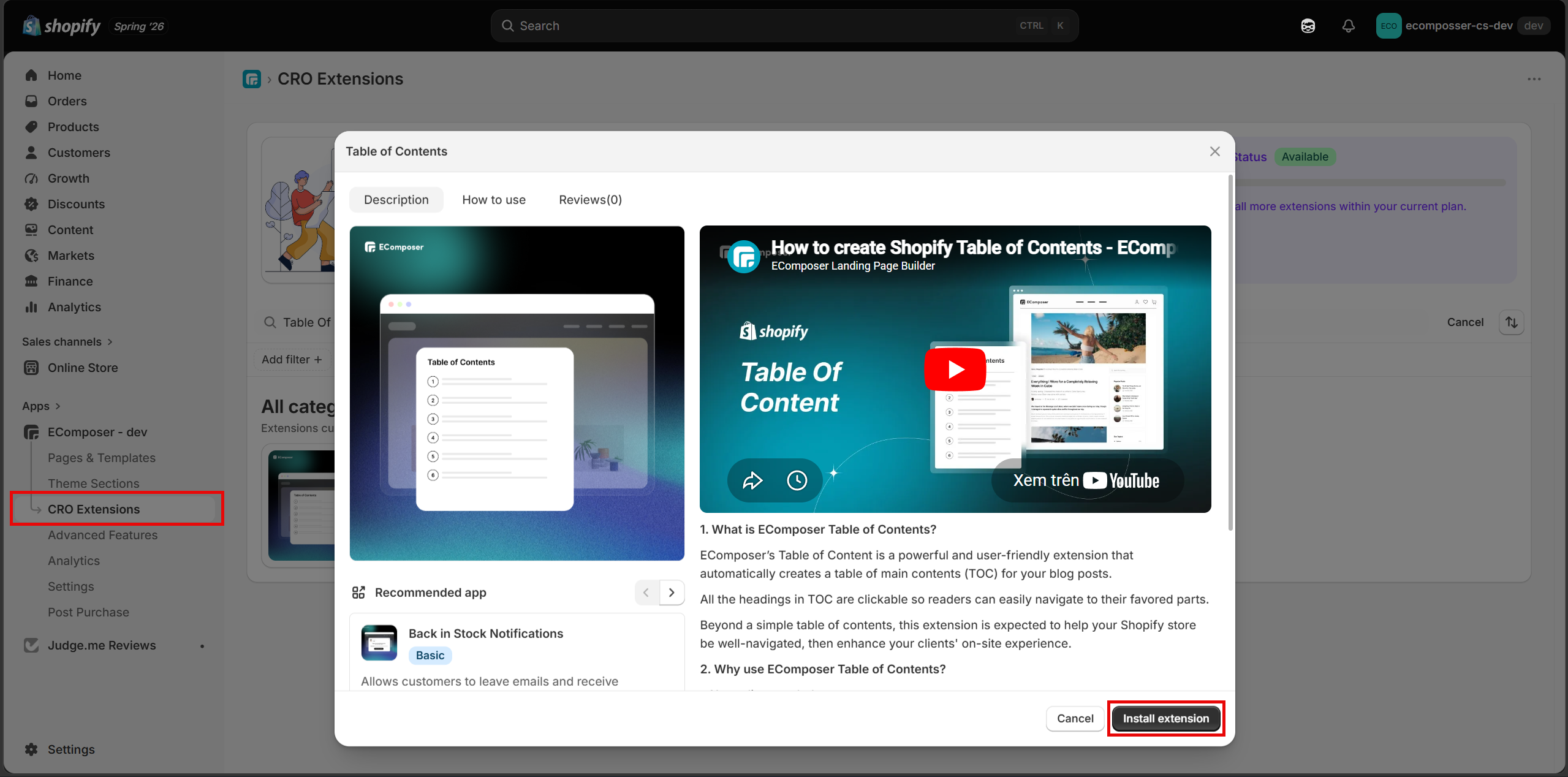The image size is (1568, 777).
Task: Open Pages & Templates in sidebar
Action: click(x=102, y=458)
